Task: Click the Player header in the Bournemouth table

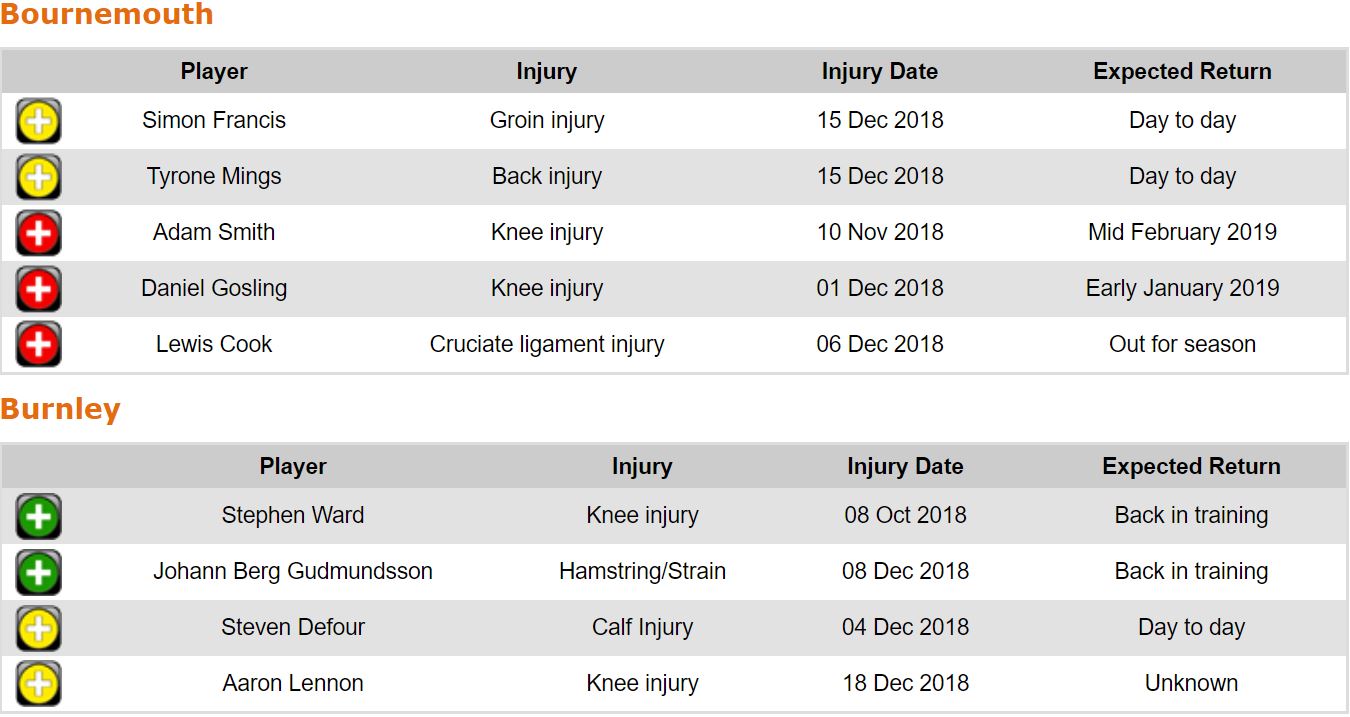Action: click(x=214, y=72)
